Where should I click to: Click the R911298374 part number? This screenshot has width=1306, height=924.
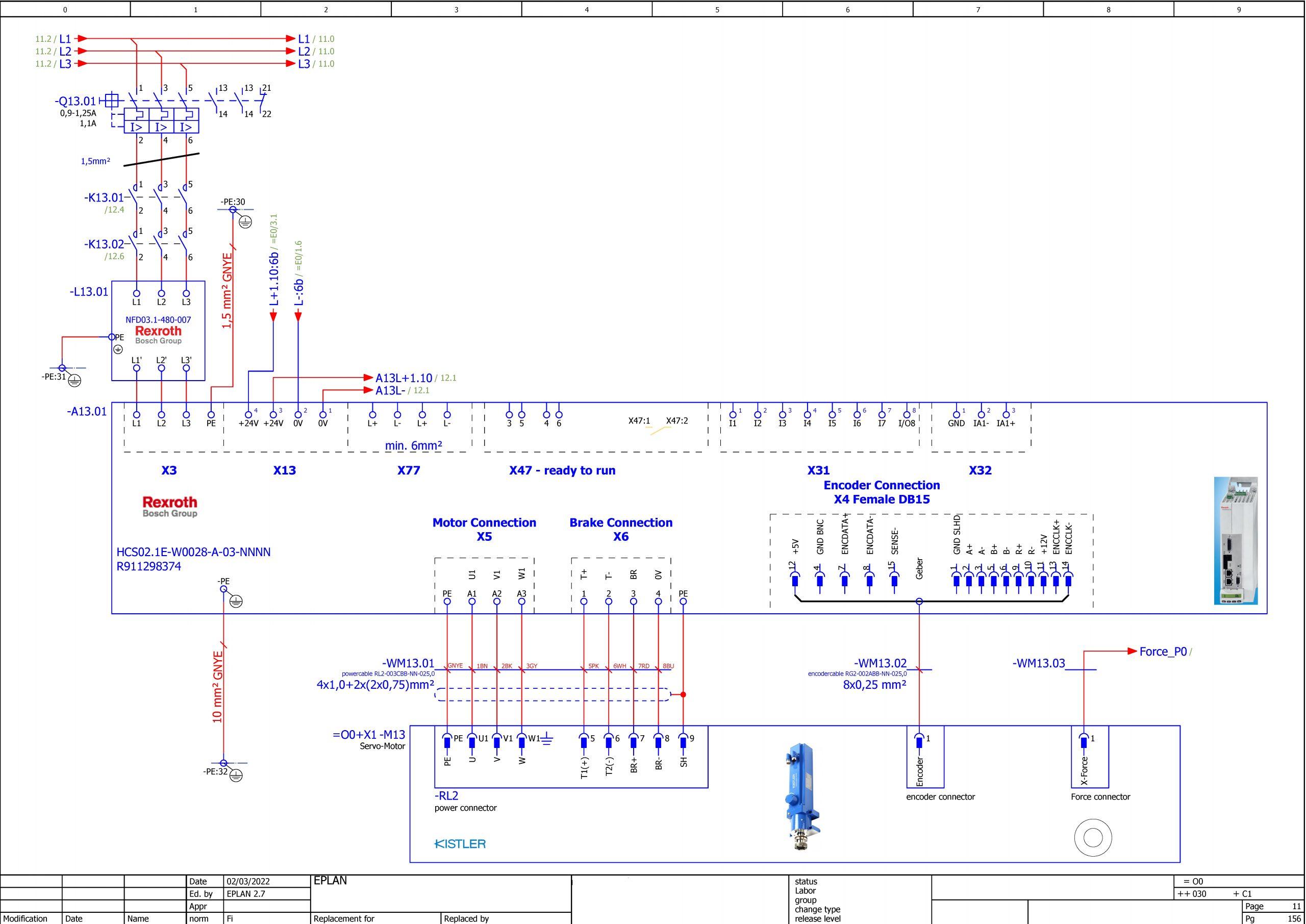pyautogui.click(x=148, y=567)
